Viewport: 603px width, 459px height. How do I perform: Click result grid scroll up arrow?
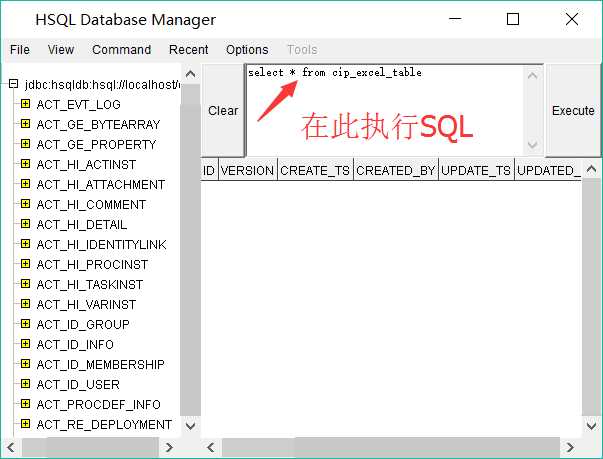click(591, 169)
